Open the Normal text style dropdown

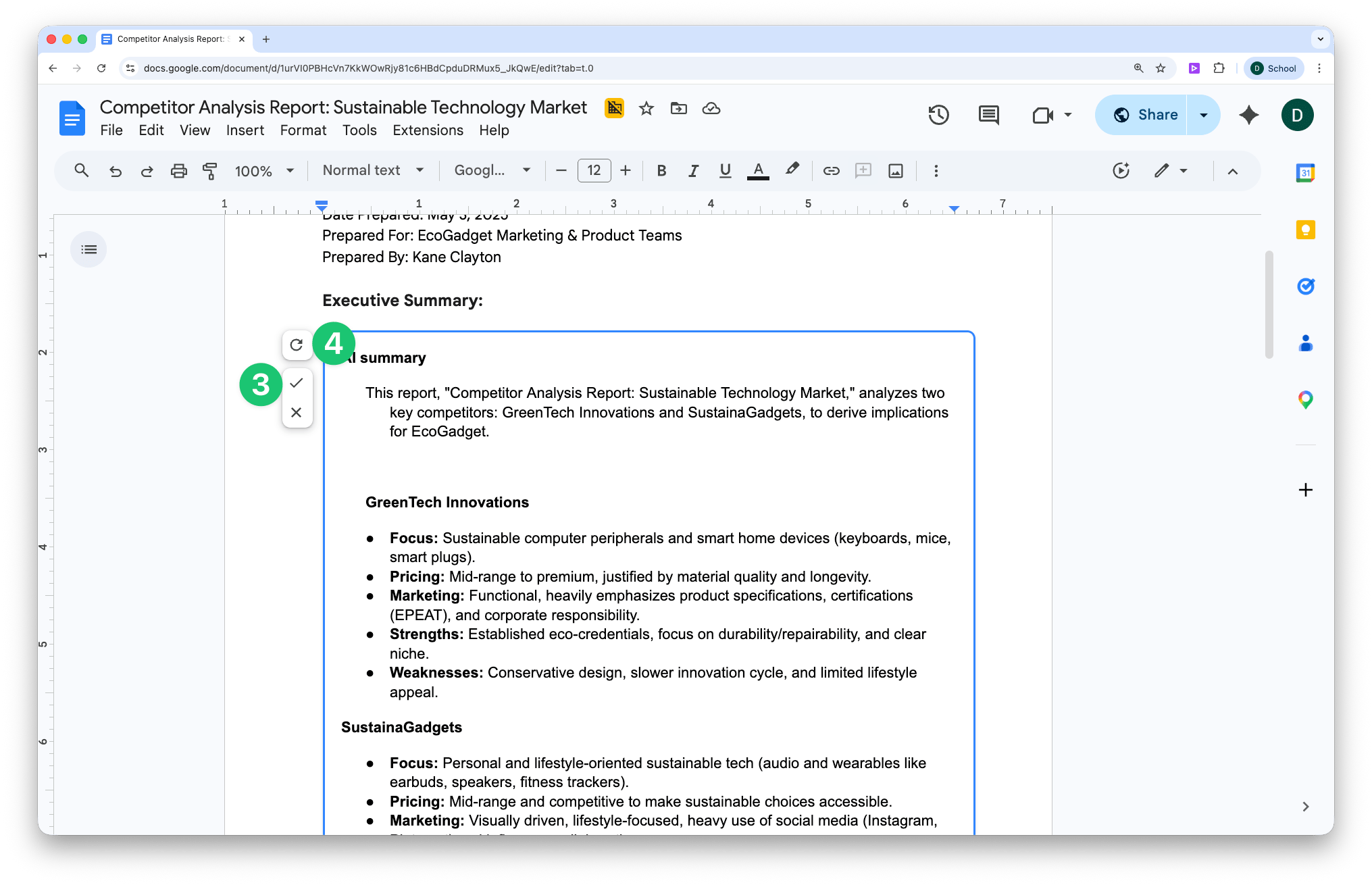point(373,171)
